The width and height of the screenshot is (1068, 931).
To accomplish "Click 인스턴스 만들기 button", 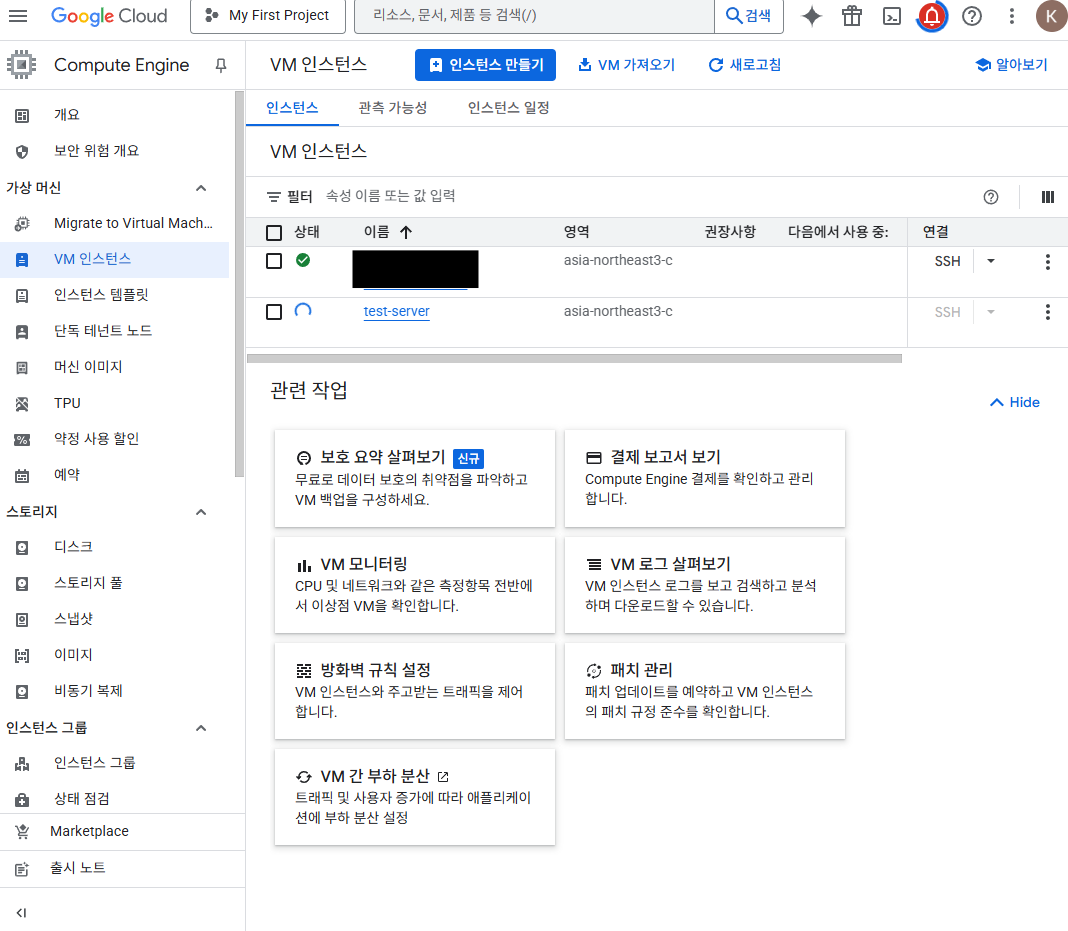I will click(x=485, y=65).
